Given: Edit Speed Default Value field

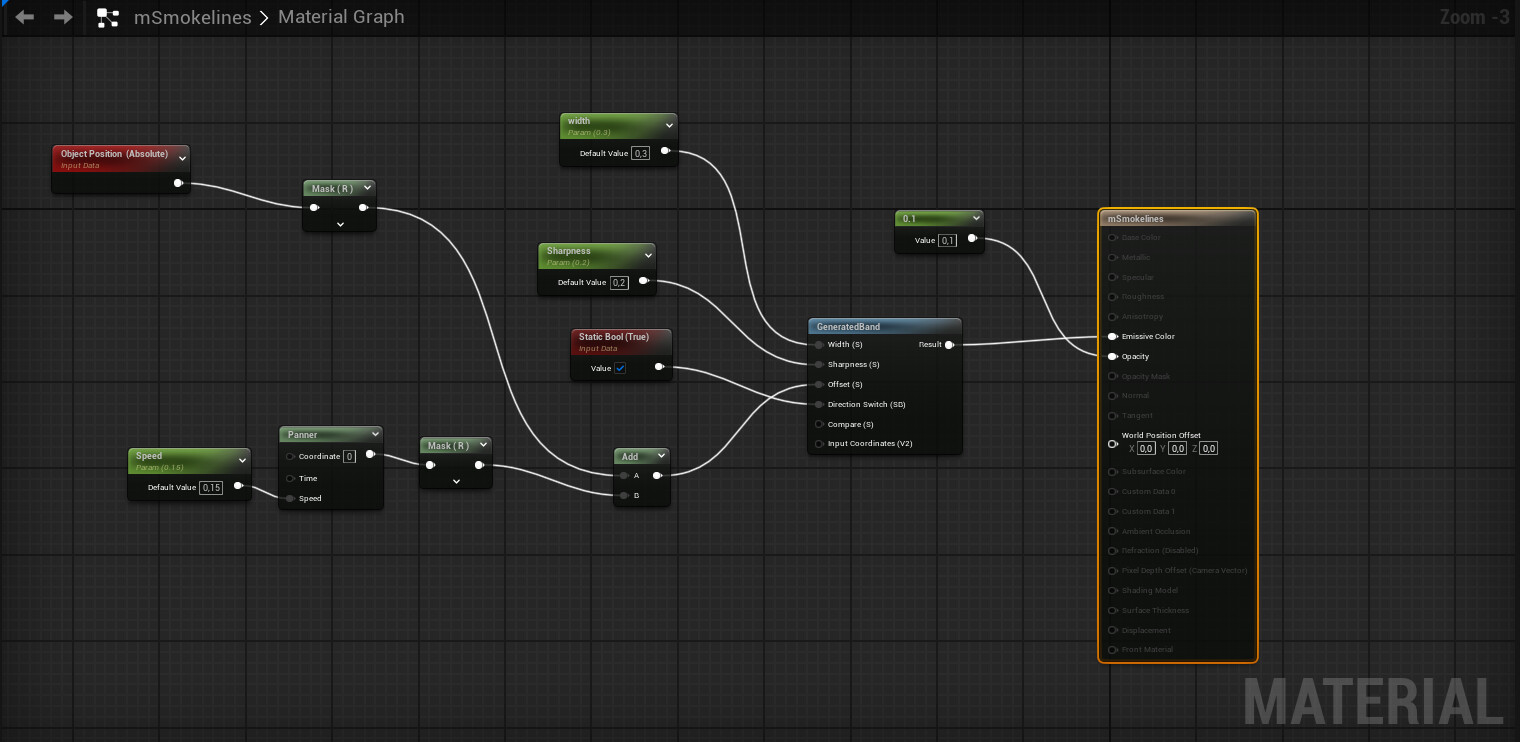Looking at the screenshot, I should pos(211,487).
